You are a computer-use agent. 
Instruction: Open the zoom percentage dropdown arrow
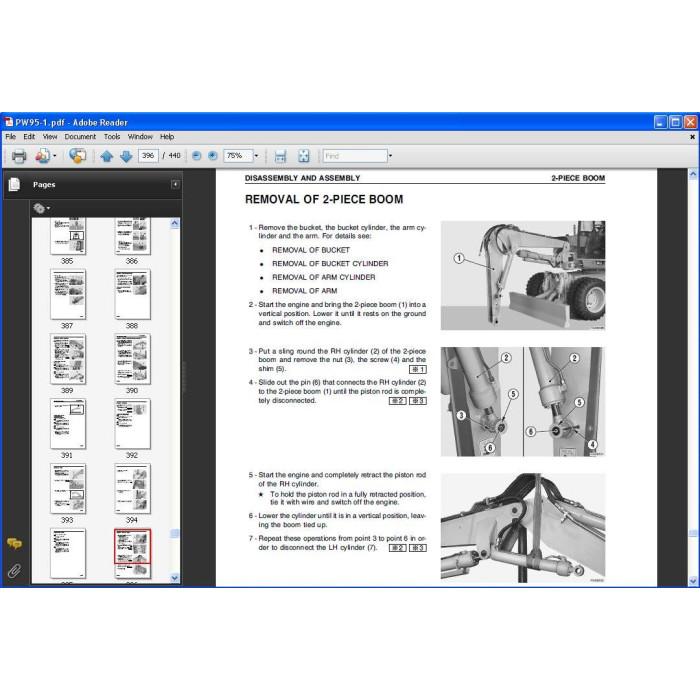pos(256,156)
